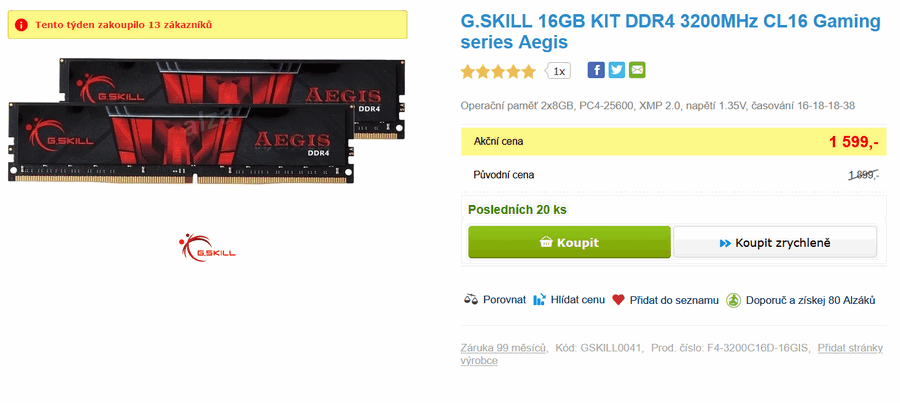This screenshot has width=900, height=403.
Task: Click the red info icon in yellow banner
Action: click(21, 25)
